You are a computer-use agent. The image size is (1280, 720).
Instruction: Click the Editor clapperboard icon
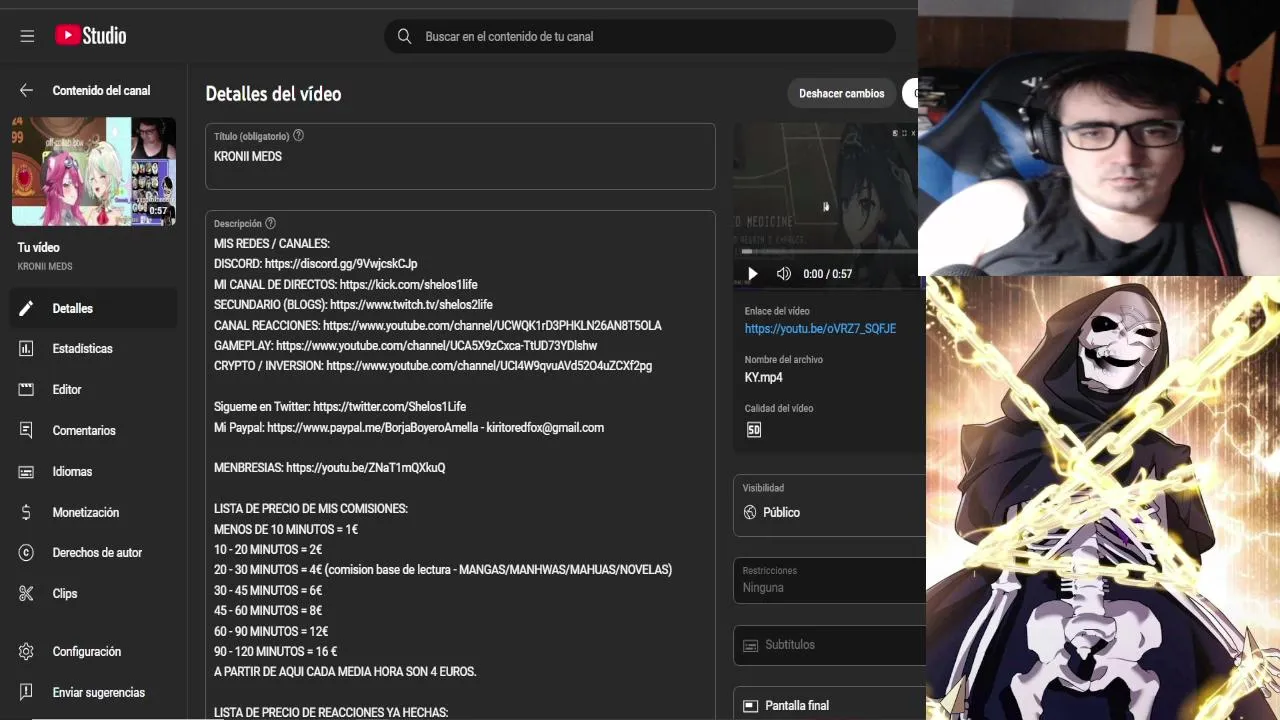pos(27,389)
